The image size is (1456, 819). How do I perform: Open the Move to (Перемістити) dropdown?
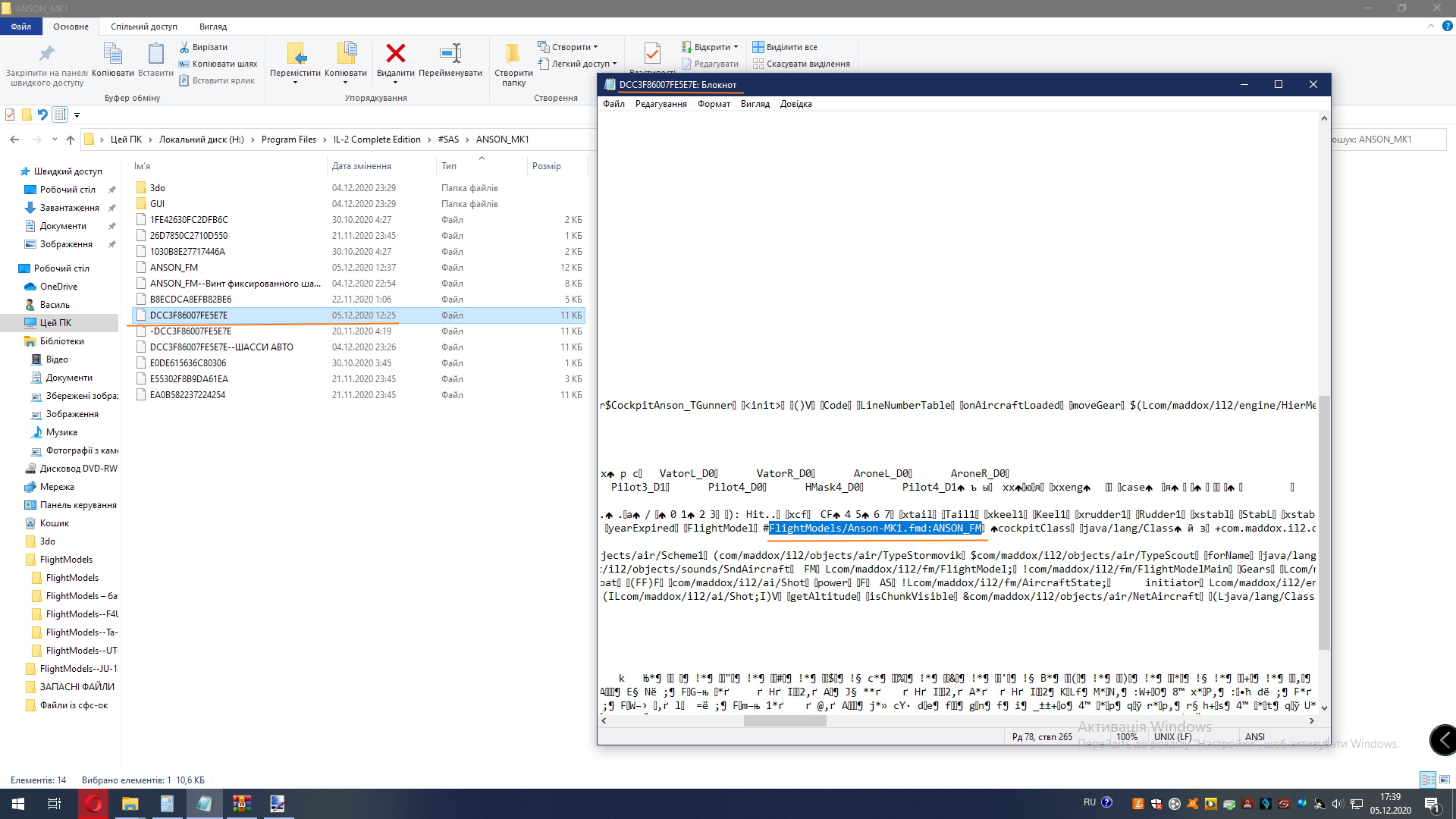pyautogui.click(x=295, y=82)
